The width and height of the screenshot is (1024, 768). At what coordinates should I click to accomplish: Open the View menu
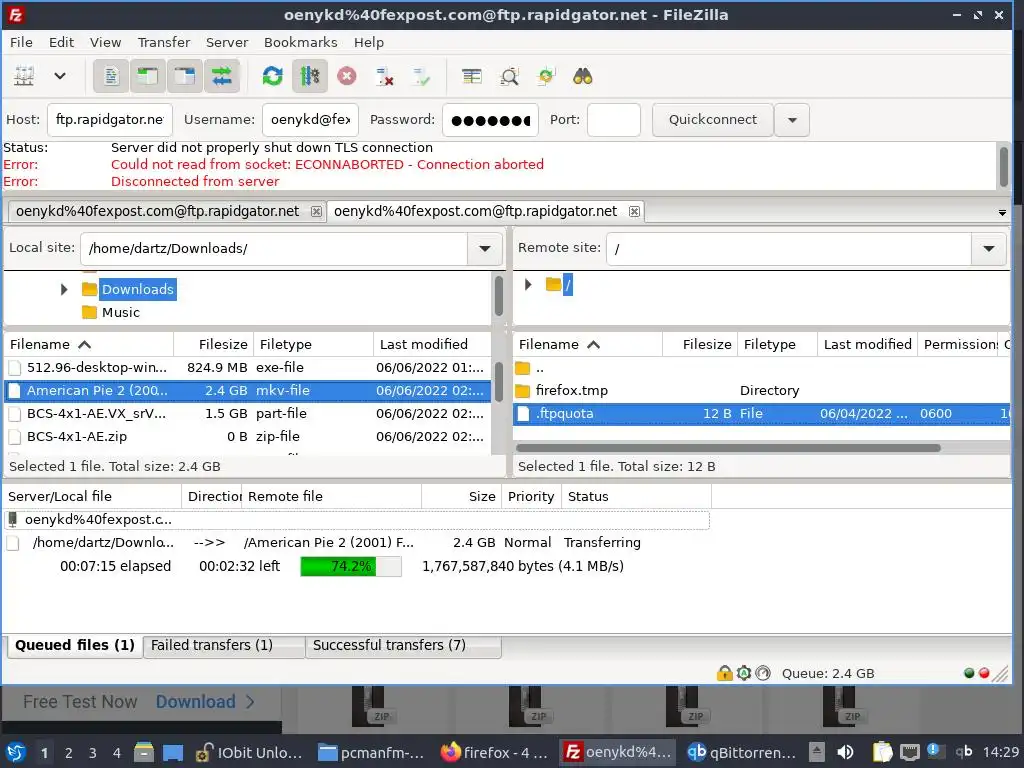click(x=105, y=42)
